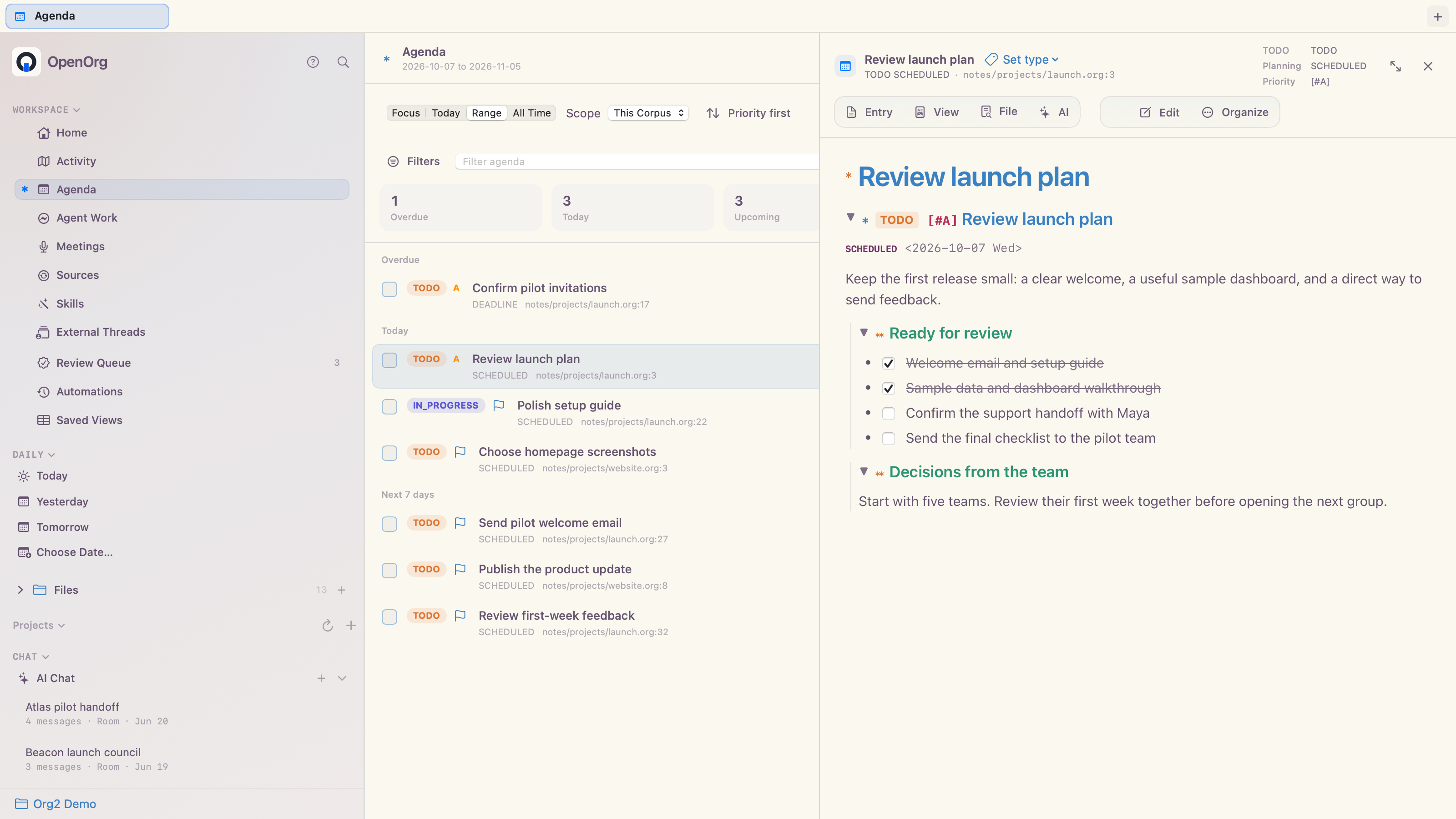Click the Overdue summary card
The height and width of the screenshot is (819, 1456).
[460, 208]
